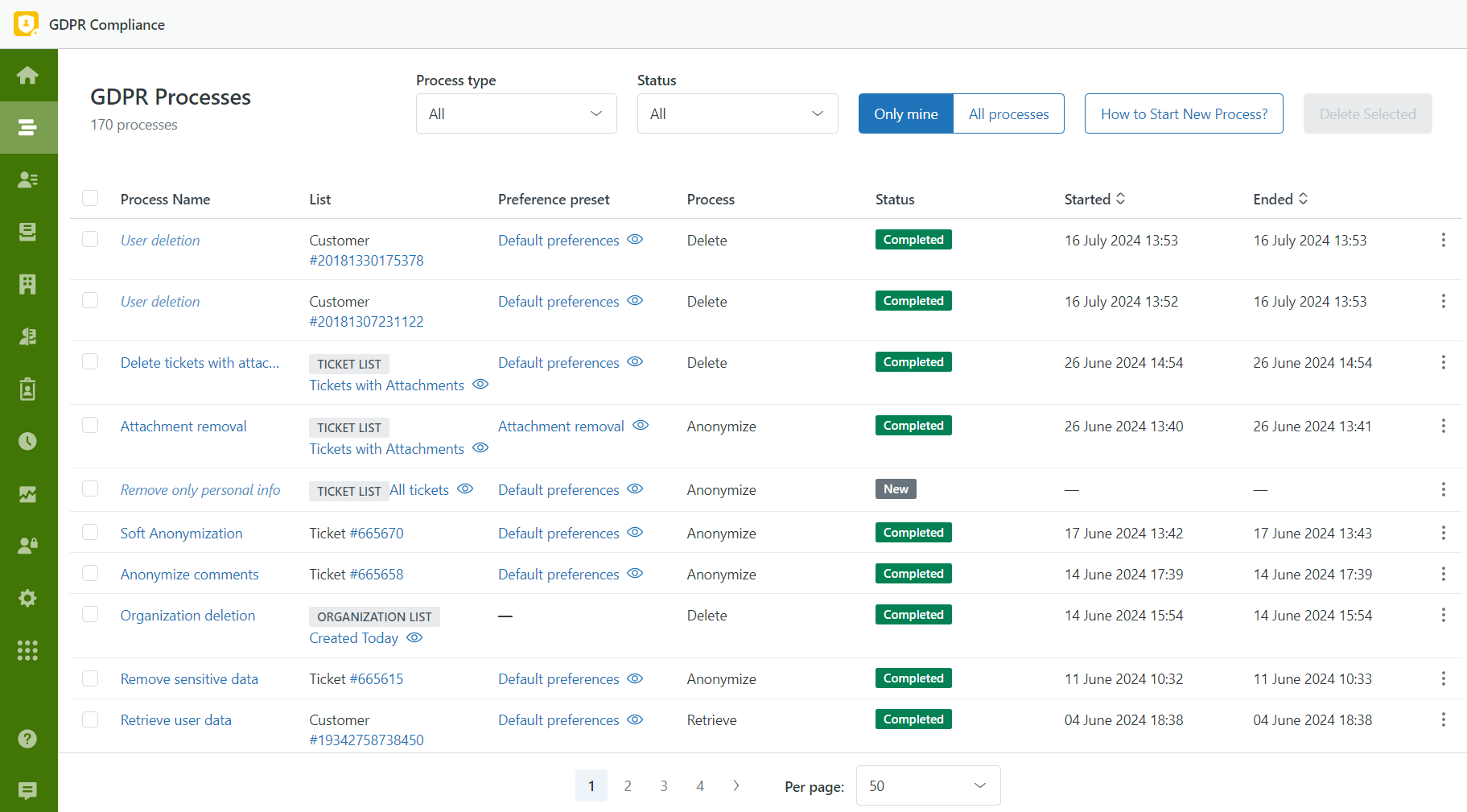This screenshot has height=812, width=1467.
Task: Switch to All processes view
Action: point(1009,113)
